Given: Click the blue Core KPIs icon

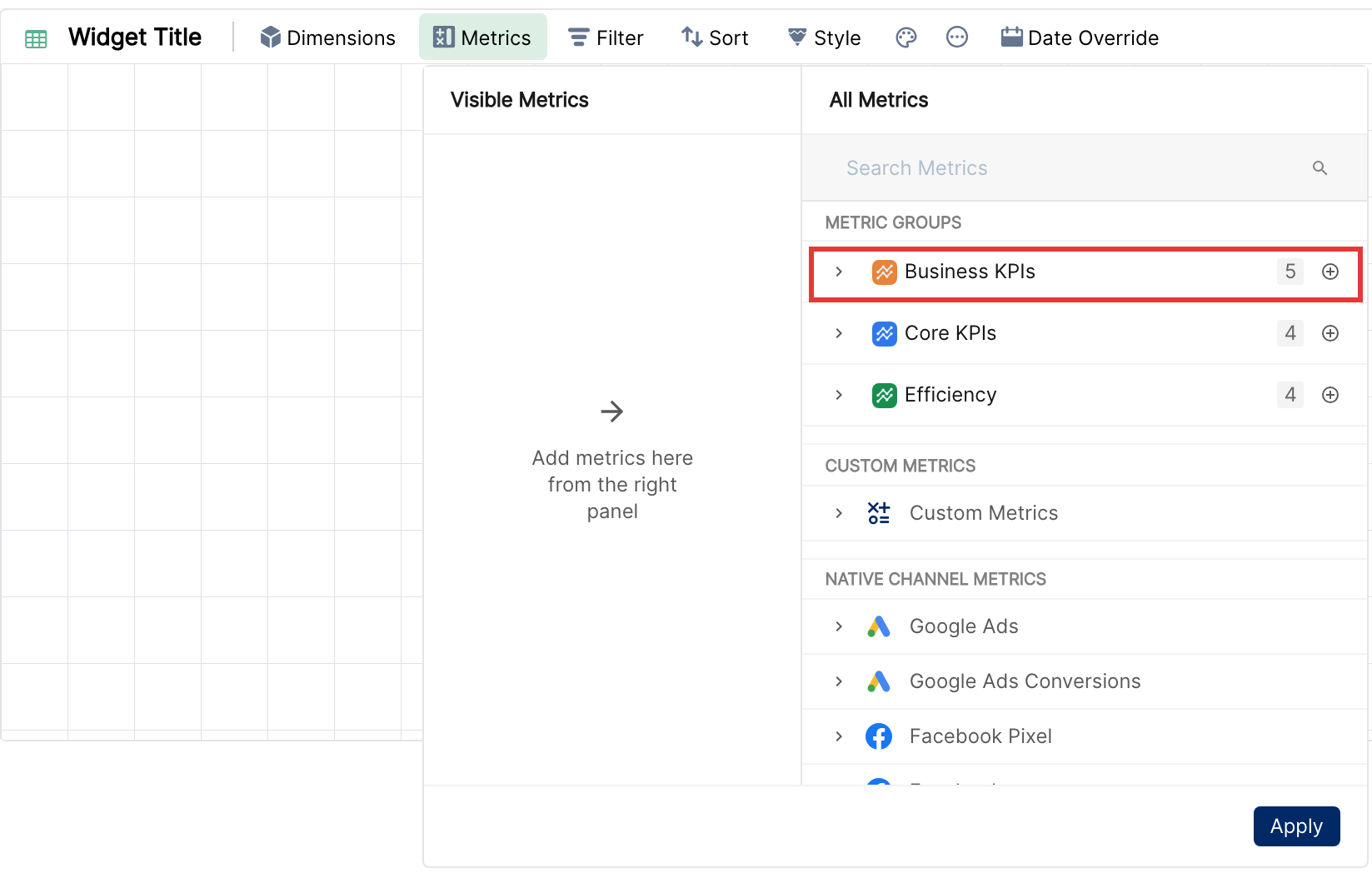Looking at the screenshot, I should [884, 333].
